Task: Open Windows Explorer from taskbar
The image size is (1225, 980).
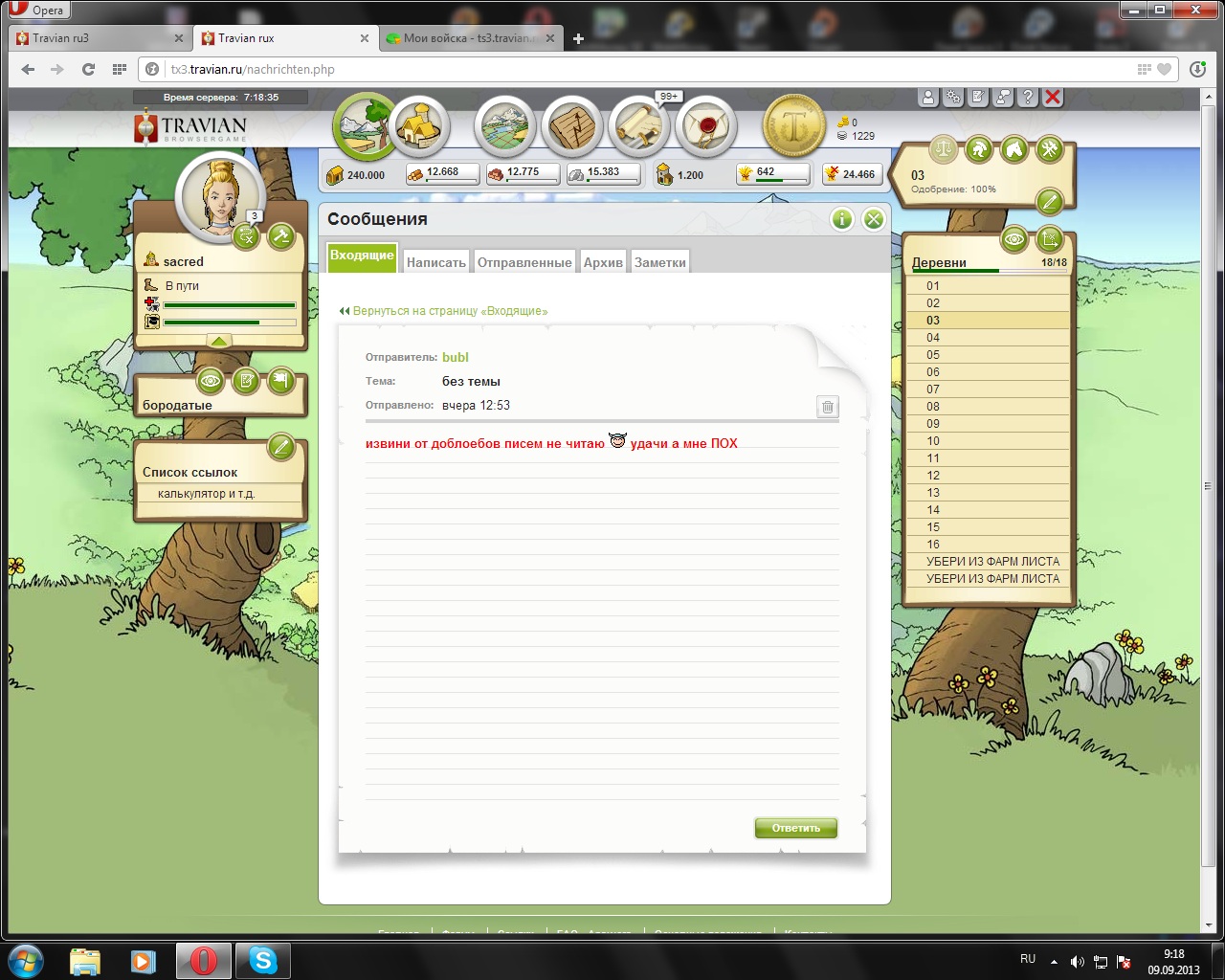Action: tap(85, 960)
